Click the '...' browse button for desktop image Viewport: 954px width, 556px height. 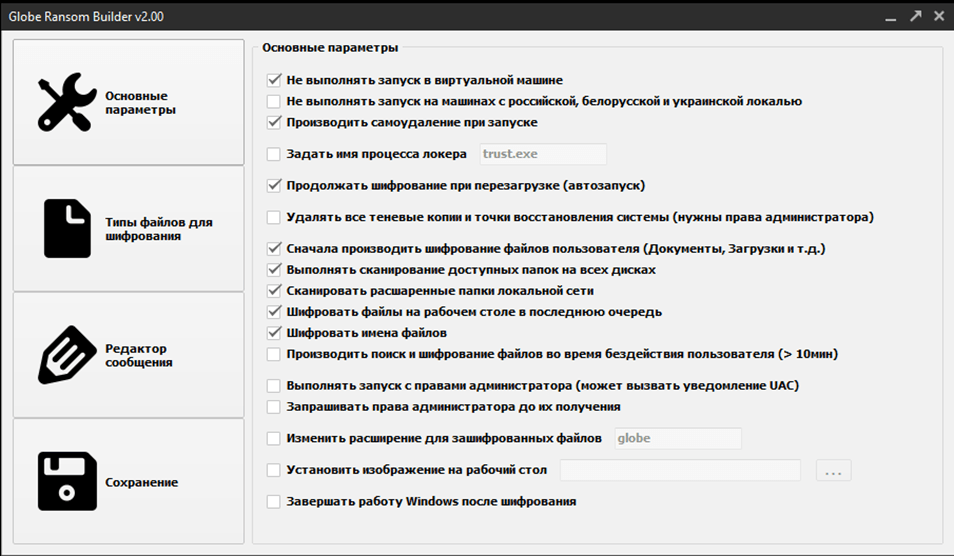834,470
